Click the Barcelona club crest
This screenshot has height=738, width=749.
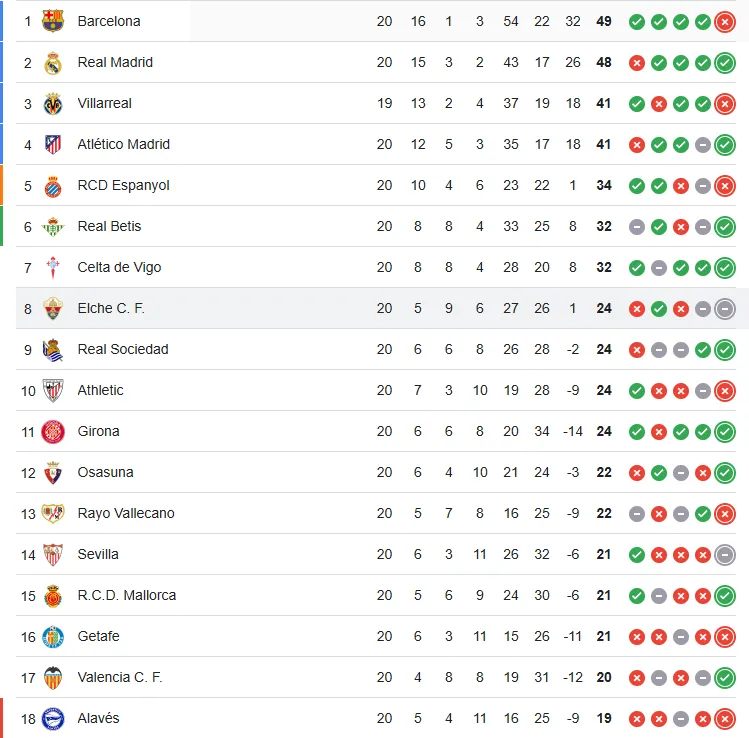[53, 21]
